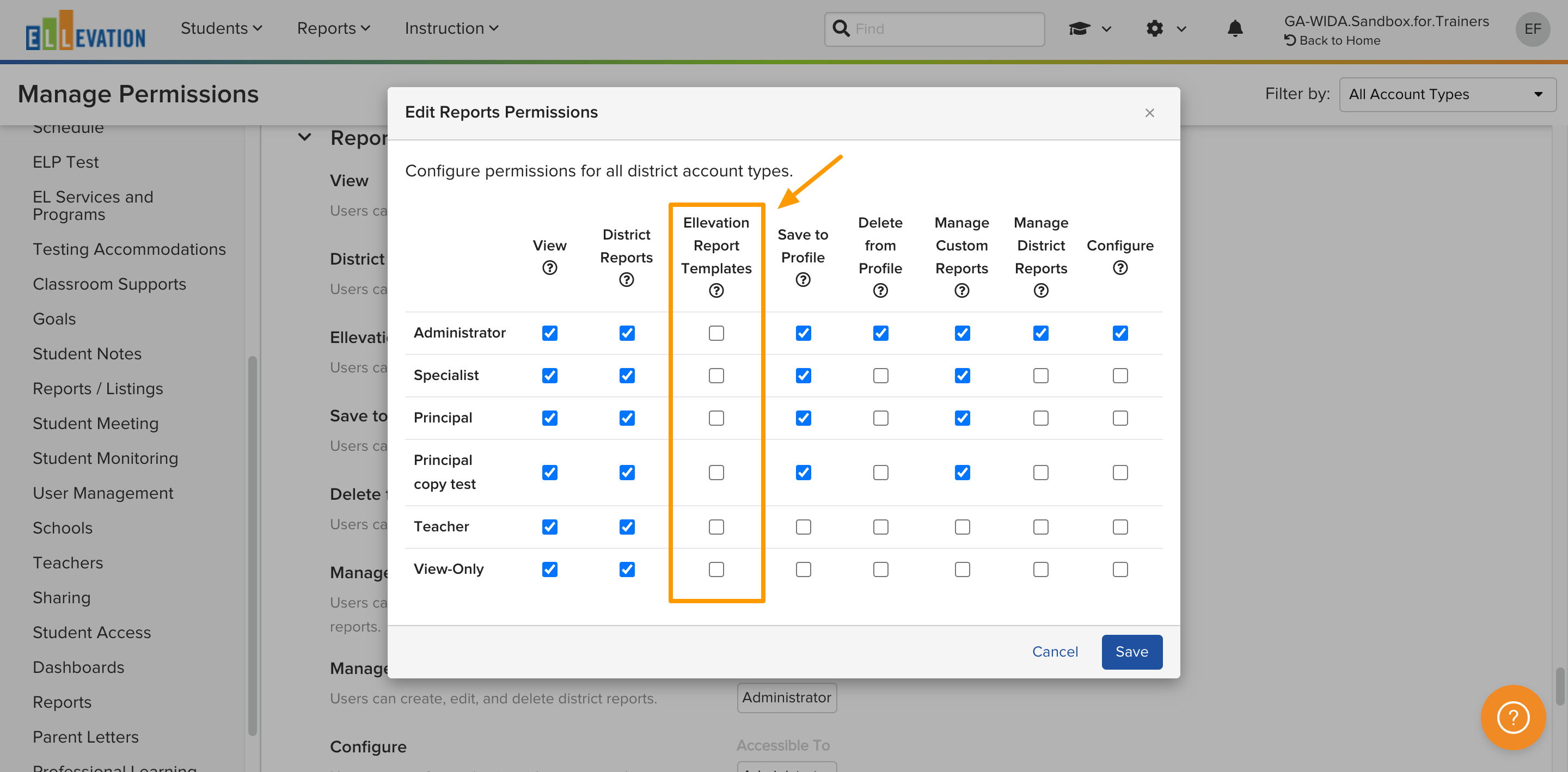
Task: Open the Students dropdown menu
Action: (221, 29)
